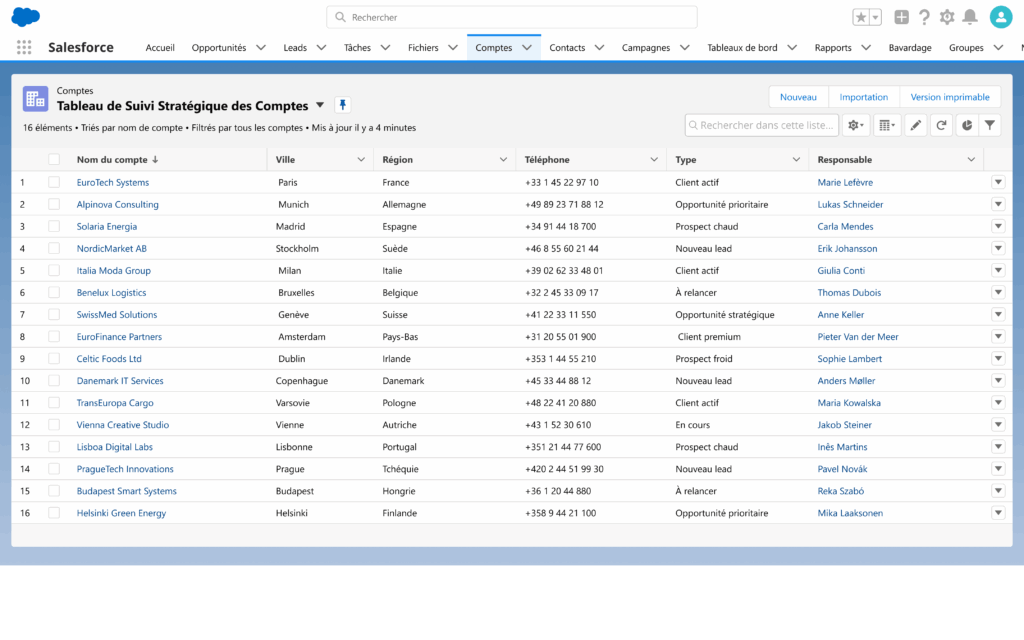Open row actions for Solaria Energia
Screen dimensions: 1024x640
click(x=998, y=227)
